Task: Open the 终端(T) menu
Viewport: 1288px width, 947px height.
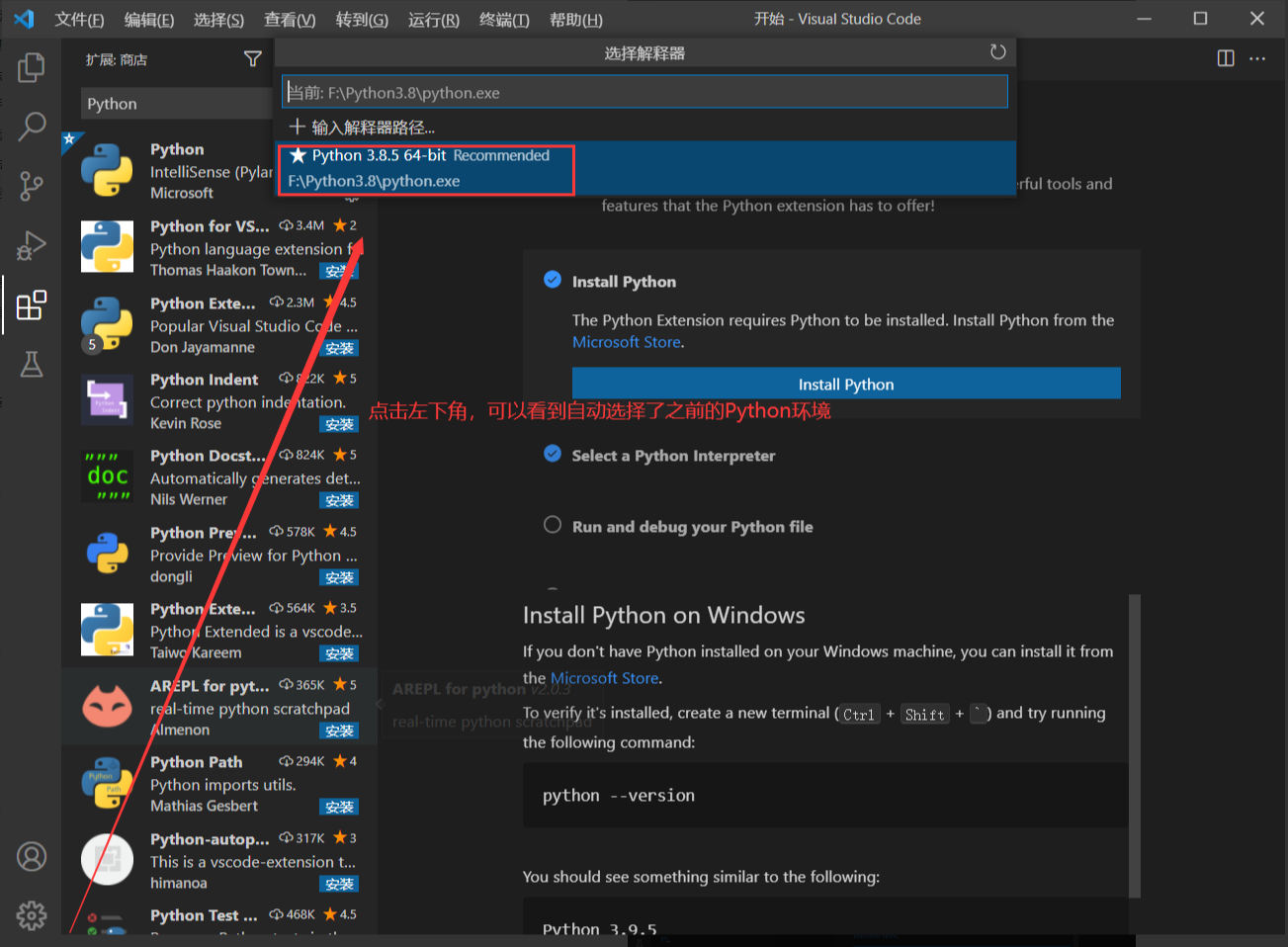Action: coord(504,19)
